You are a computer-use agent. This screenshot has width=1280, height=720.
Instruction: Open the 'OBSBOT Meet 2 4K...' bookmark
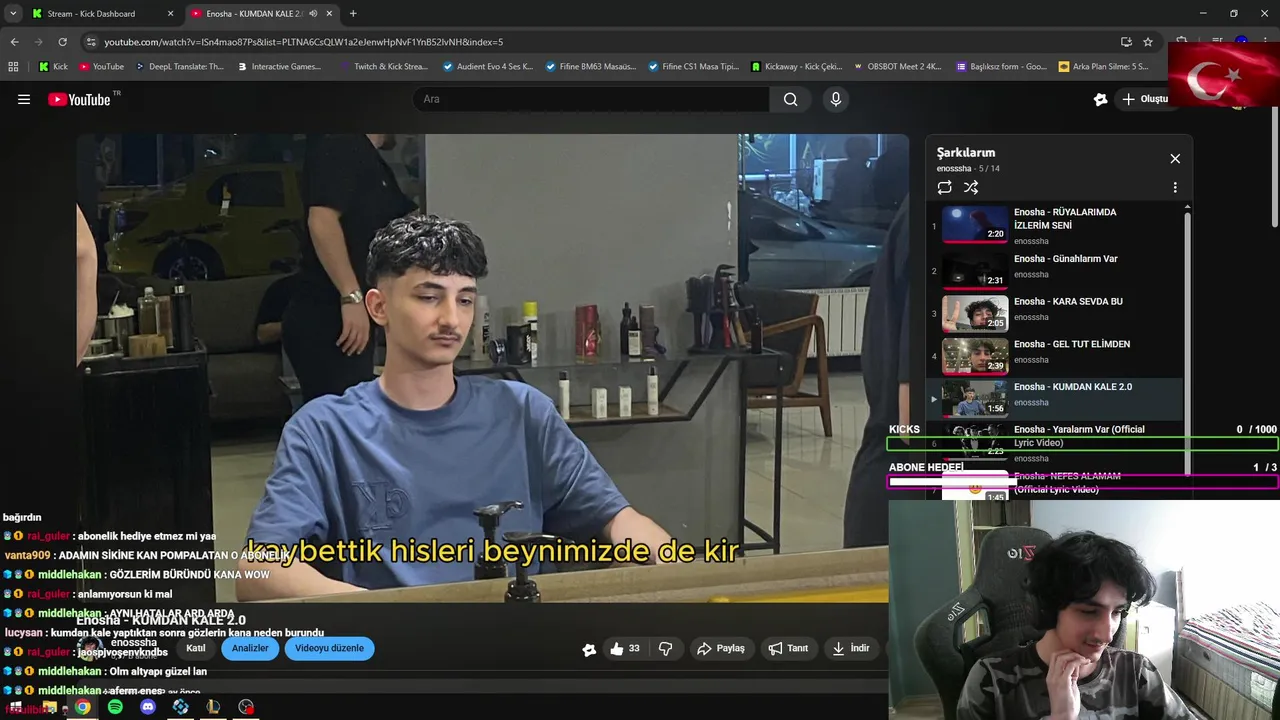[897, 67]
